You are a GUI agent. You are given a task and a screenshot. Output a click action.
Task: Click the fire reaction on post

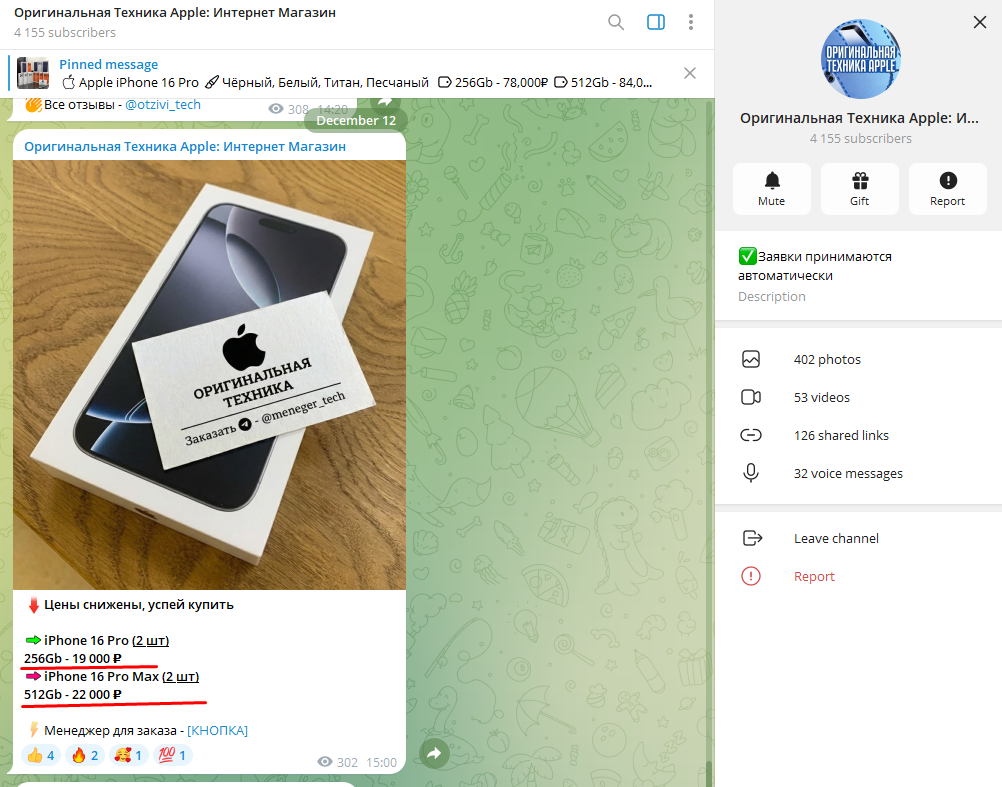[x=84, y=755]
